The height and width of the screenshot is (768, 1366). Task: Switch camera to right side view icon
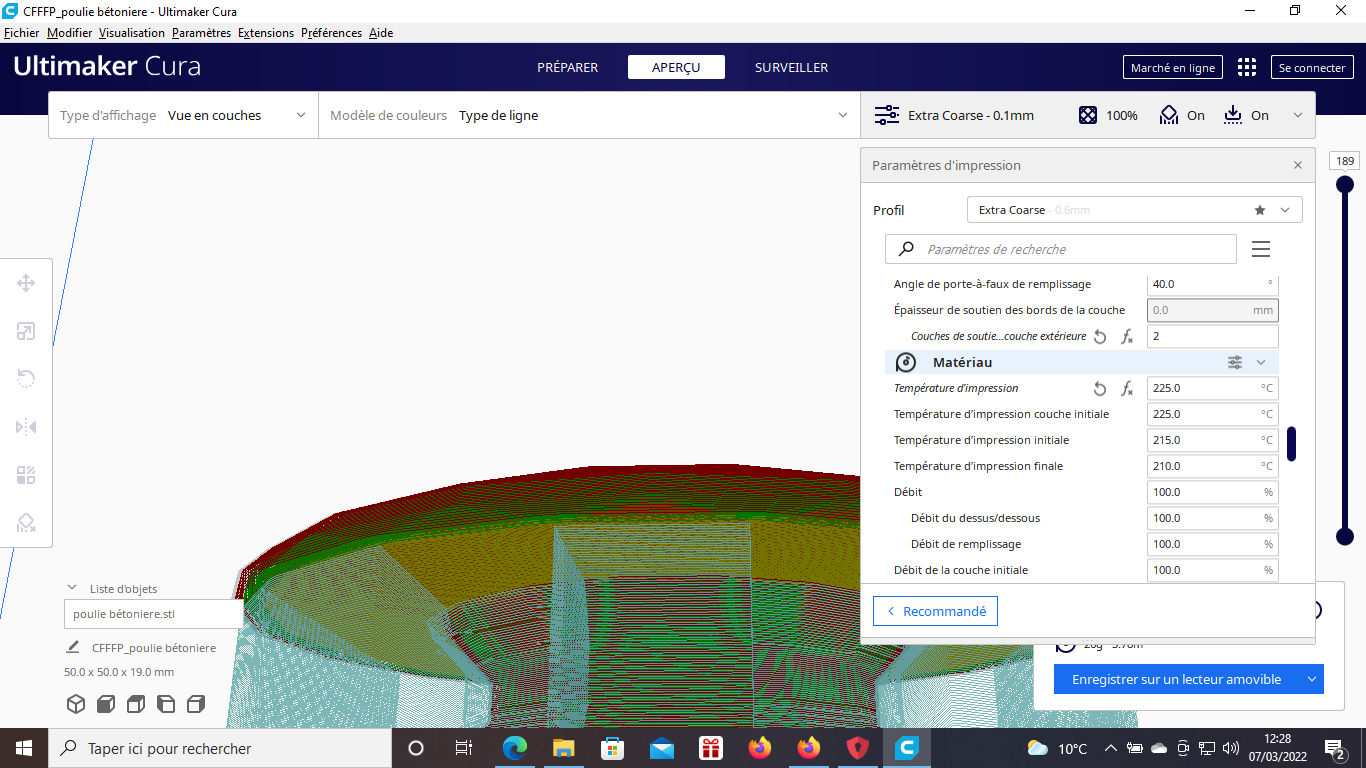196,704
